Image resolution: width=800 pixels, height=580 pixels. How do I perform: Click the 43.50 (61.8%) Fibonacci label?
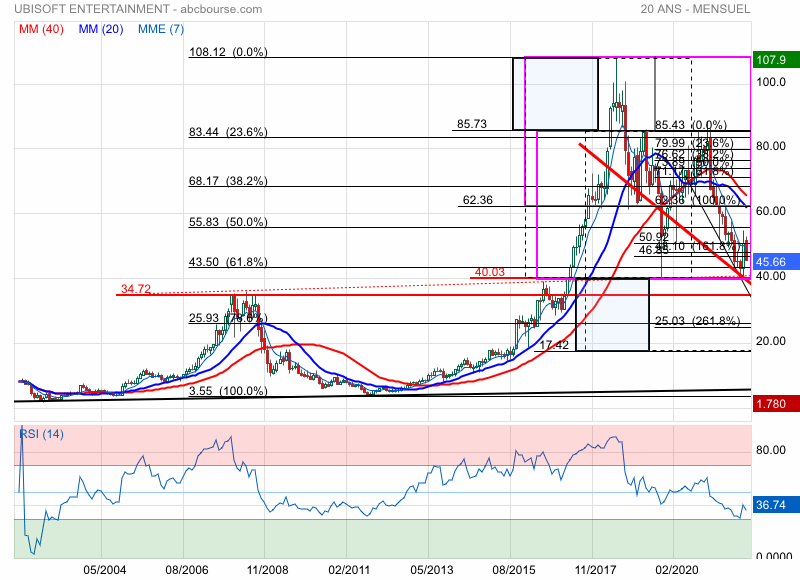coord(228,262)
